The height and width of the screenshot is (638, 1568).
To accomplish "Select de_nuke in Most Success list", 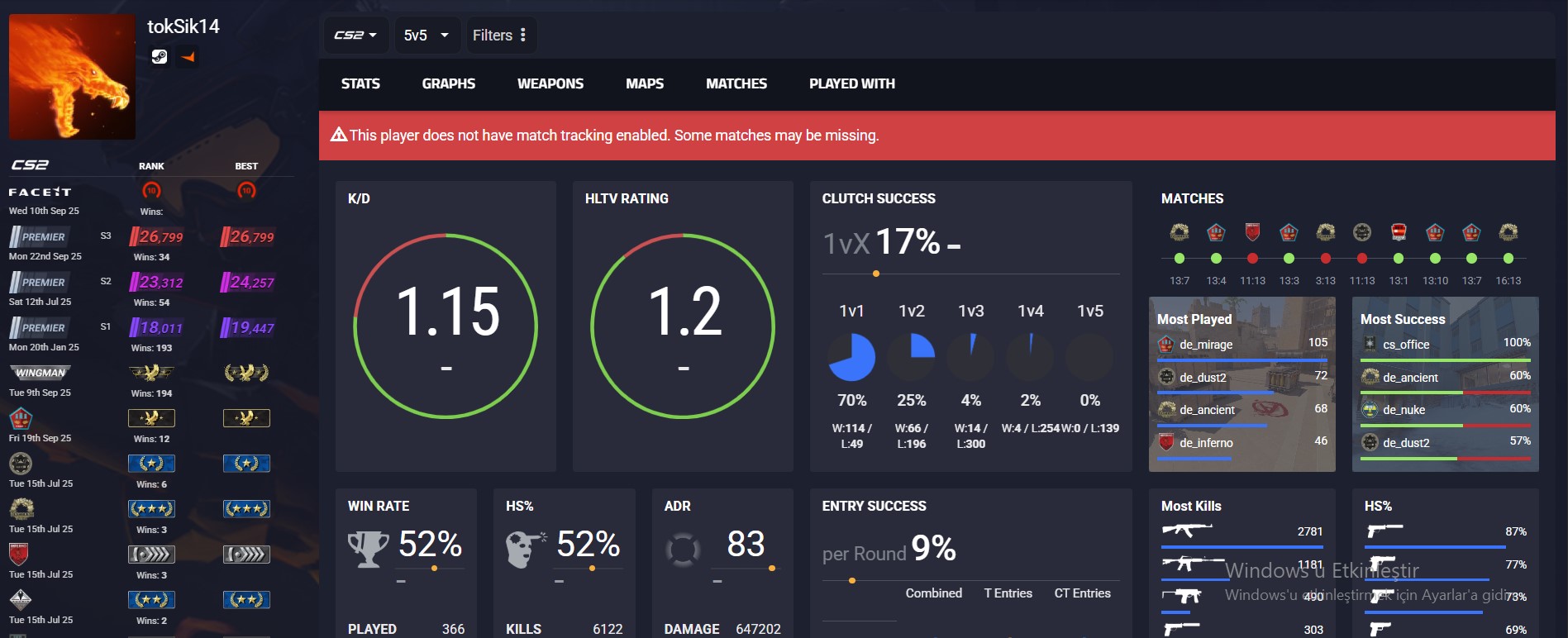I will coord(1446,411).
